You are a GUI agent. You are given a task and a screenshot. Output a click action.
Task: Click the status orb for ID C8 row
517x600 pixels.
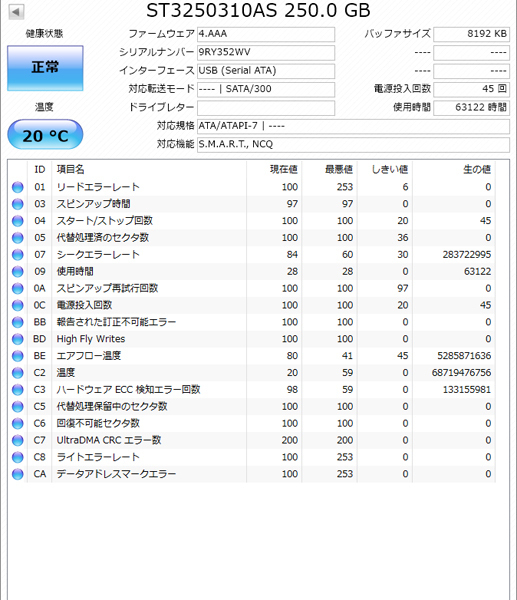pos(18,457)
